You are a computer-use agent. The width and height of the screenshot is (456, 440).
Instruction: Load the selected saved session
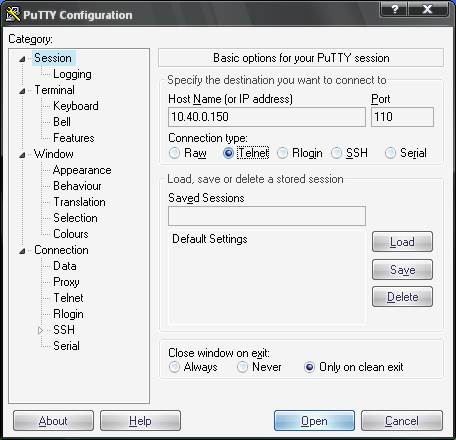tap(402, 242)
